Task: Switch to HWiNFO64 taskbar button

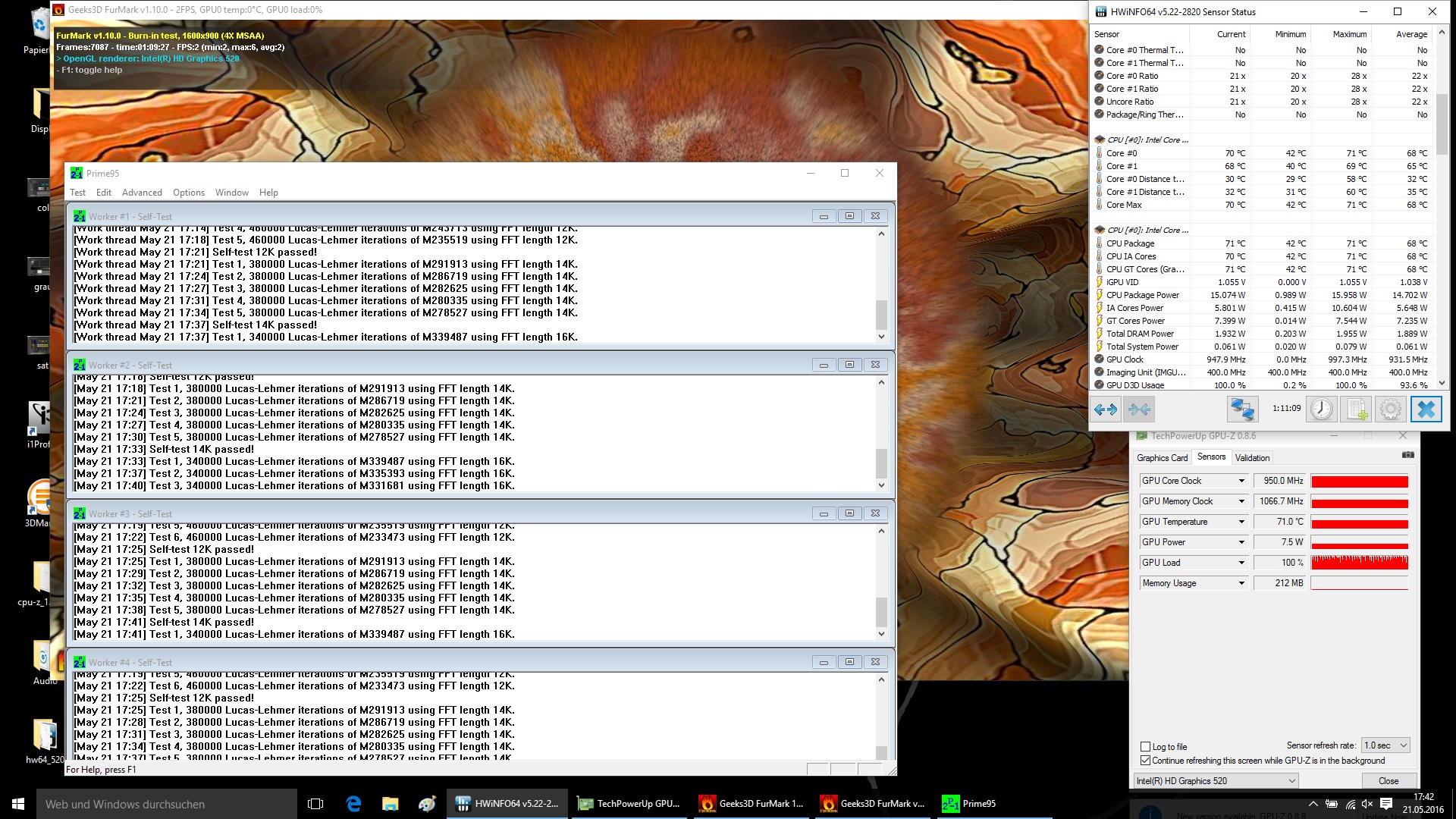Action: (507, 804)
